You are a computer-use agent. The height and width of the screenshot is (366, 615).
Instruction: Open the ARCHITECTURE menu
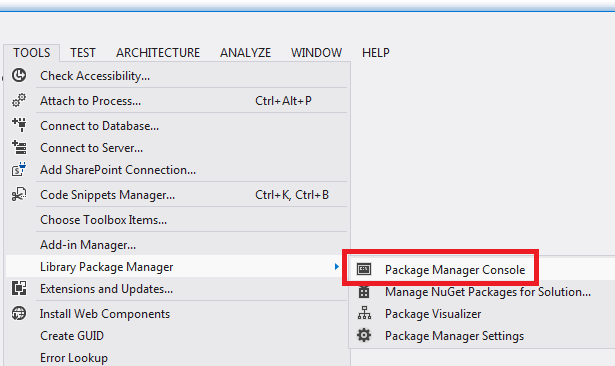[x=158, y=53]
